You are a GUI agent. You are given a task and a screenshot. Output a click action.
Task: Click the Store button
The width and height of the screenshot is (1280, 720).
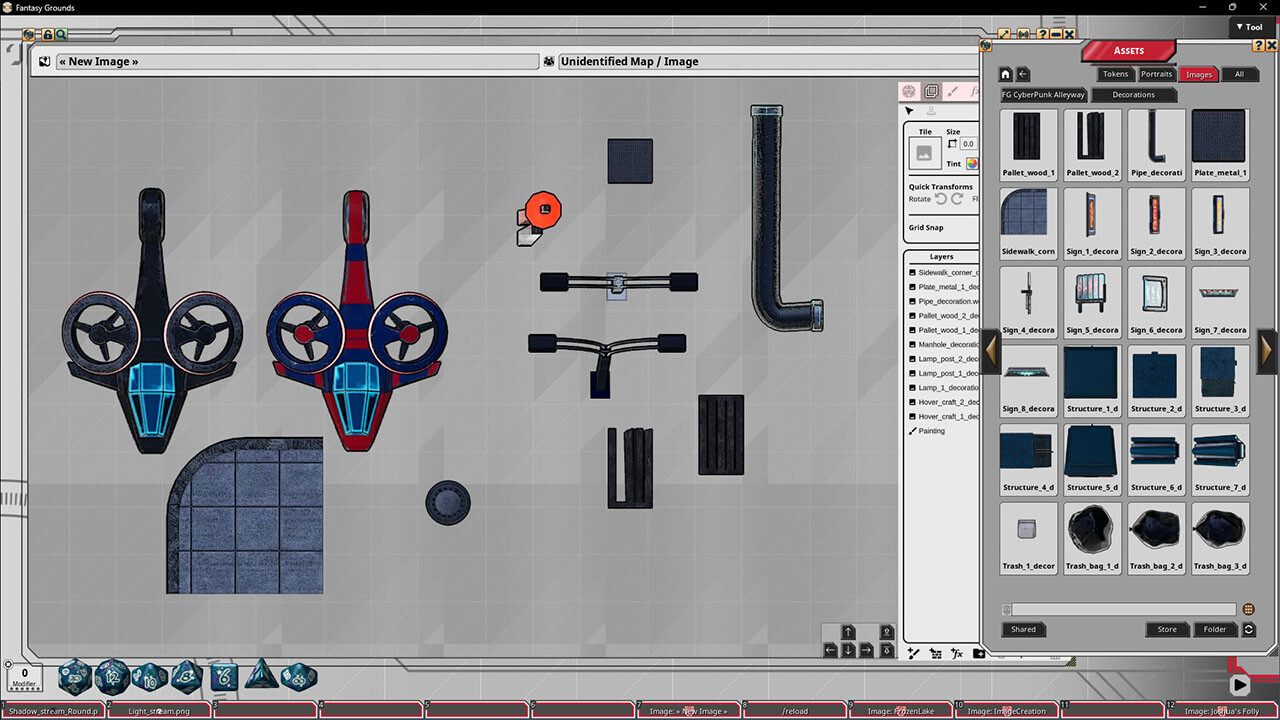click(x=1167, y=629)
